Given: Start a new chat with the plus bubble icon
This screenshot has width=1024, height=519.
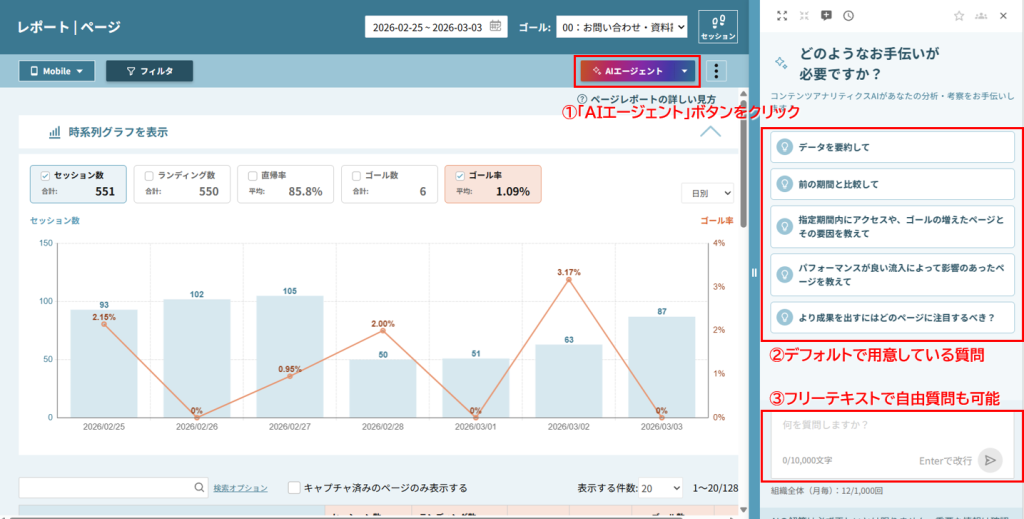Looking at the screenshot, I should coord(826,16).
